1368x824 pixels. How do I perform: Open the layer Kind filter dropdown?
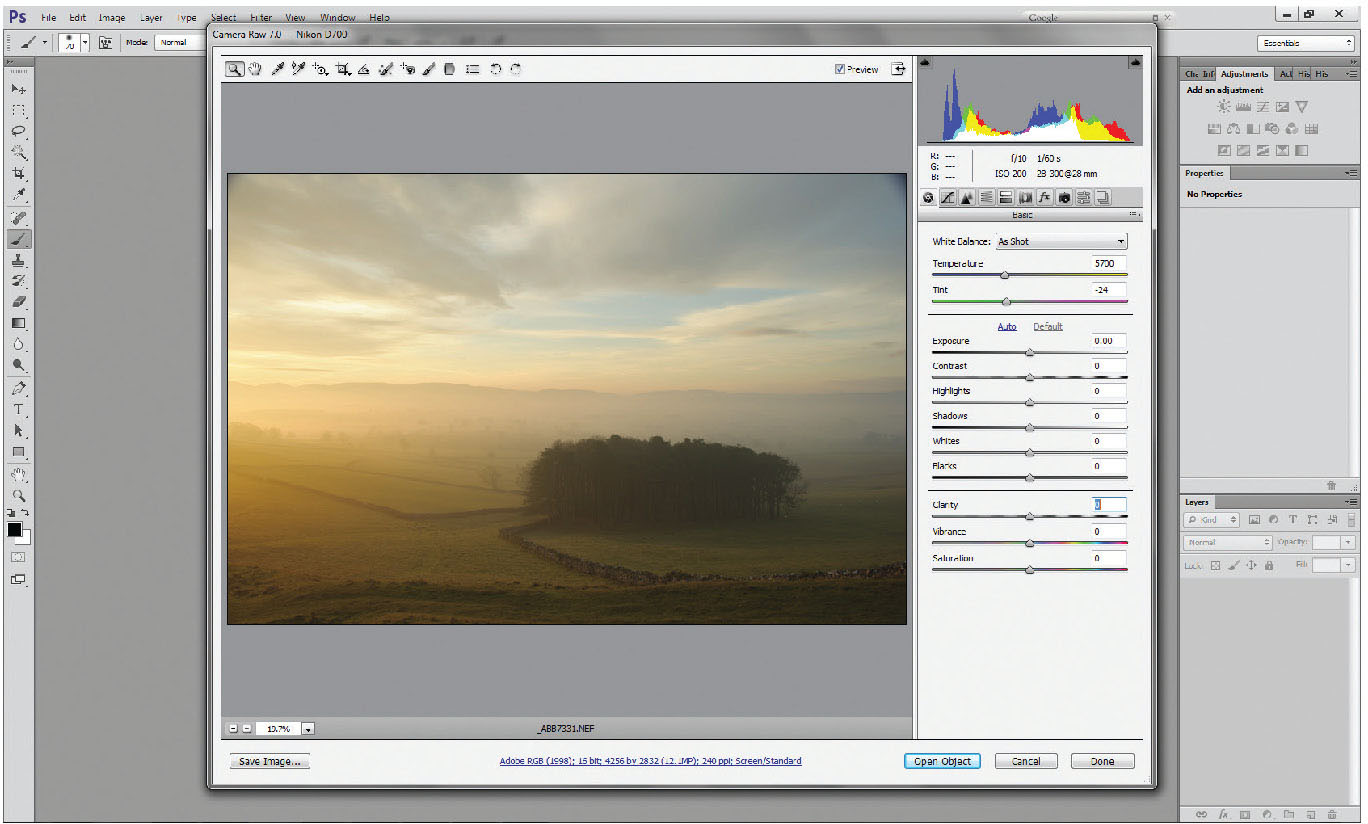pos(1212,520)
